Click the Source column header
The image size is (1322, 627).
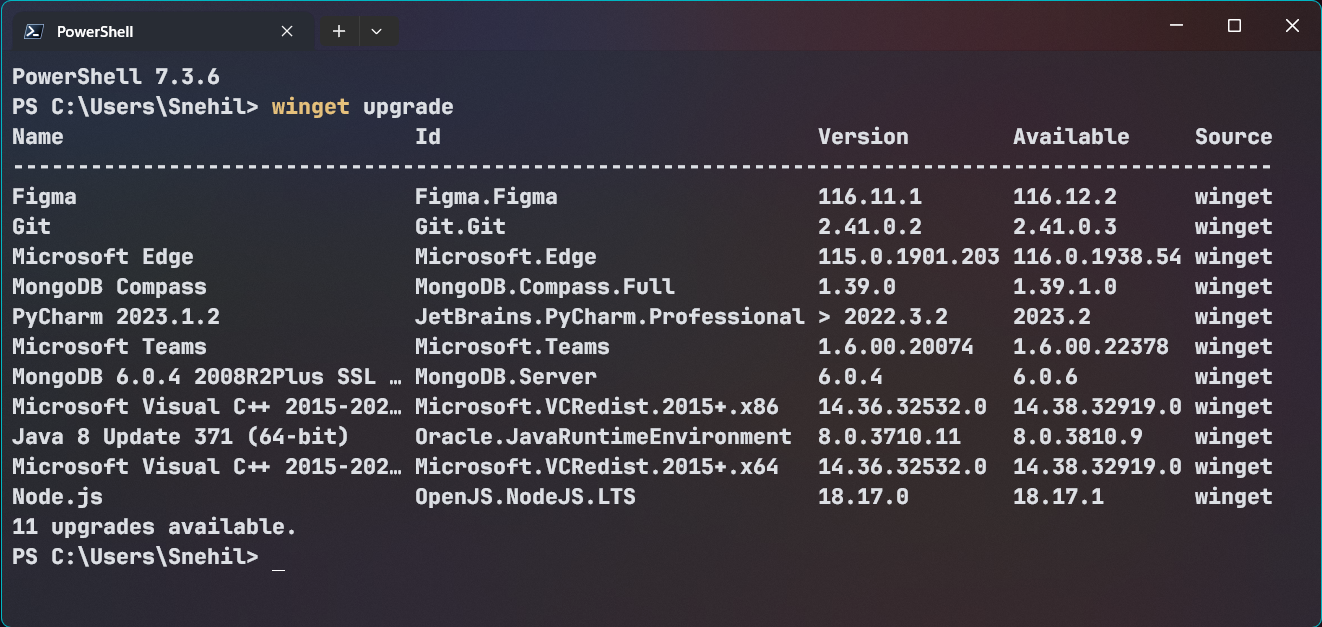pyautogui.click(x=1233, y=137)
